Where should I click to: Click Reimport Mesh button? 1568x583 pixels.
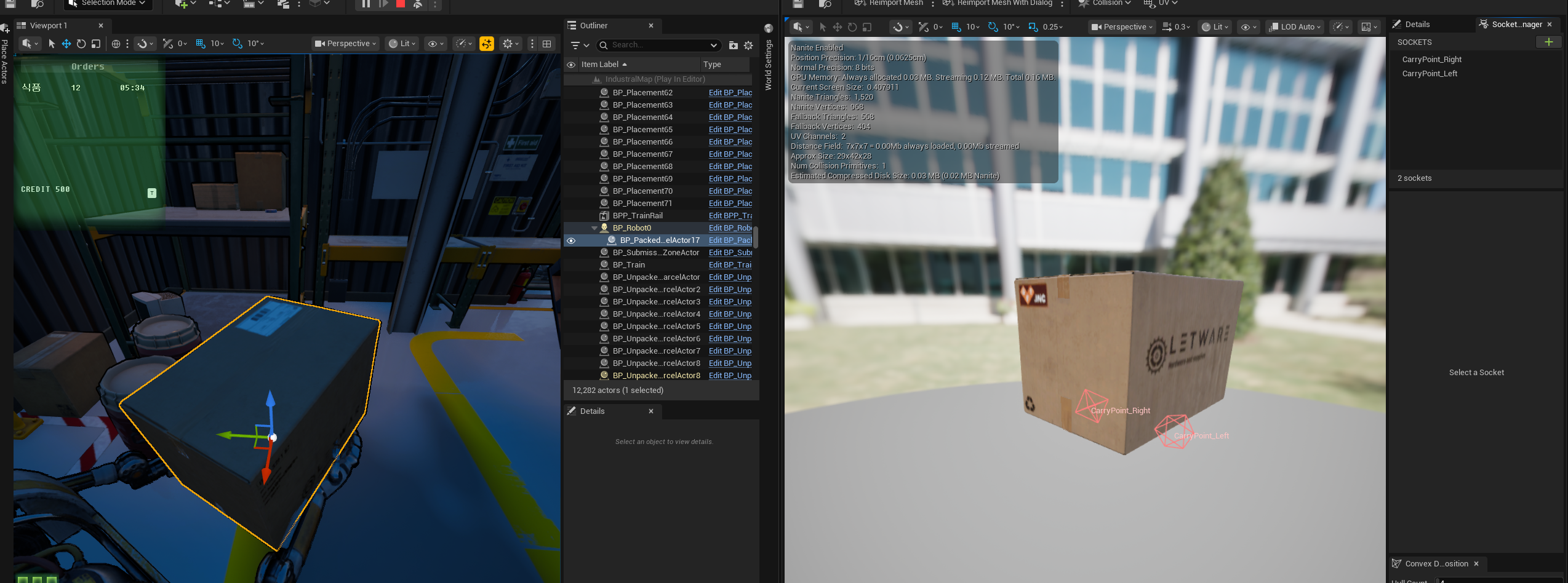tap(889, 4)
